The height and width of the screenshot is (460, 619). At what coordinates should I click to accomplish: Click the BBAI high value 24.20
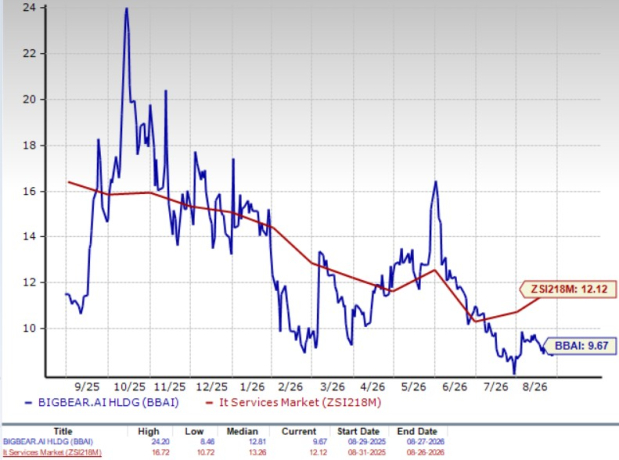pyautogui.click(x=160, y=441)
